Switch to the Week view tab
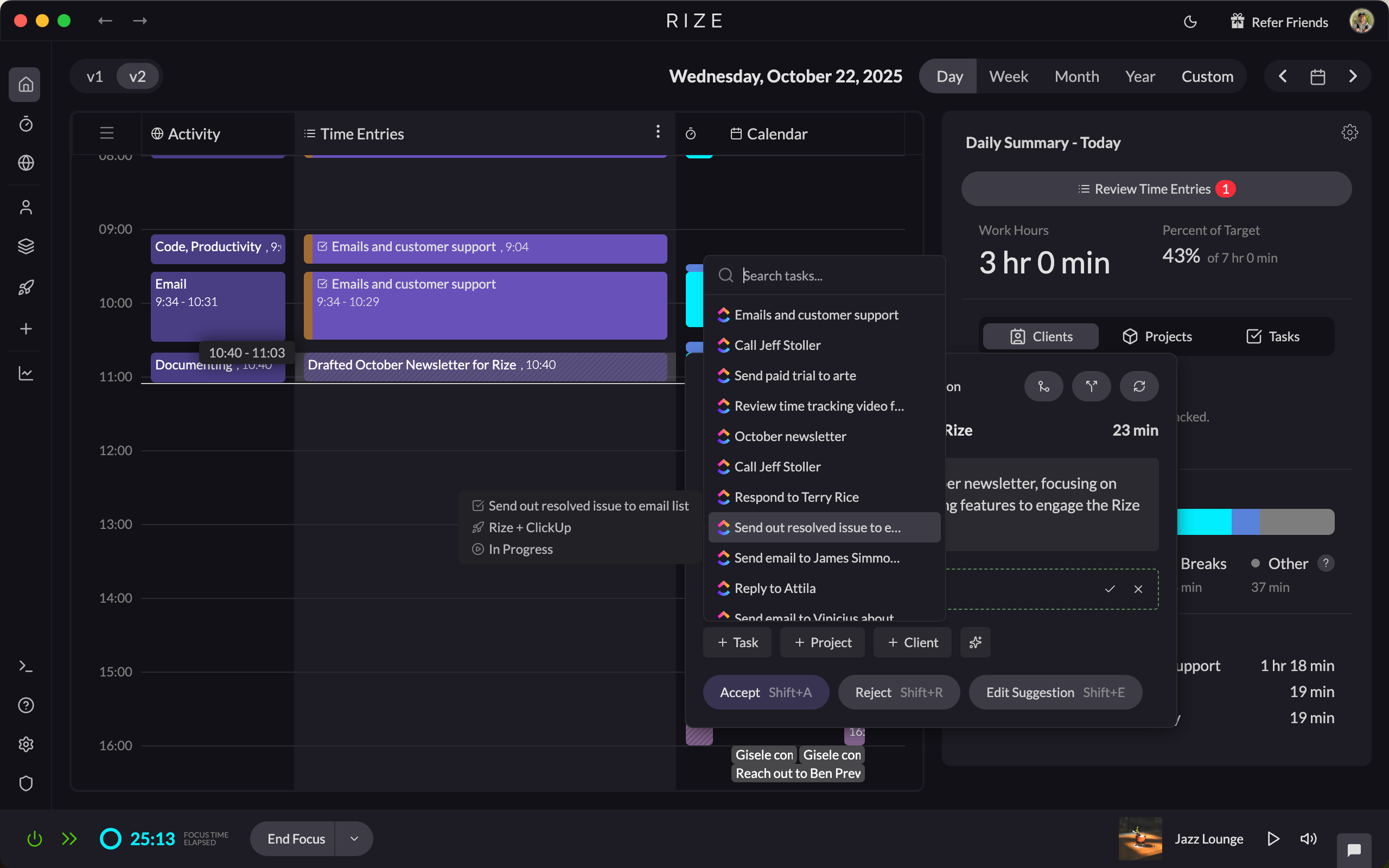 [x=1008, y=76]
